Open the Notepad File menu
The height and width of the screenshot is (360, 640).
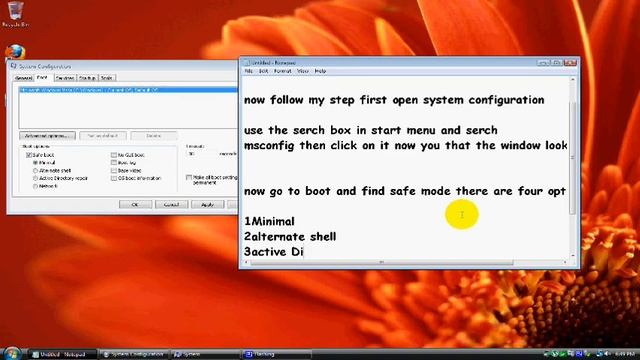pyautogui.click(x=248, y=71)
